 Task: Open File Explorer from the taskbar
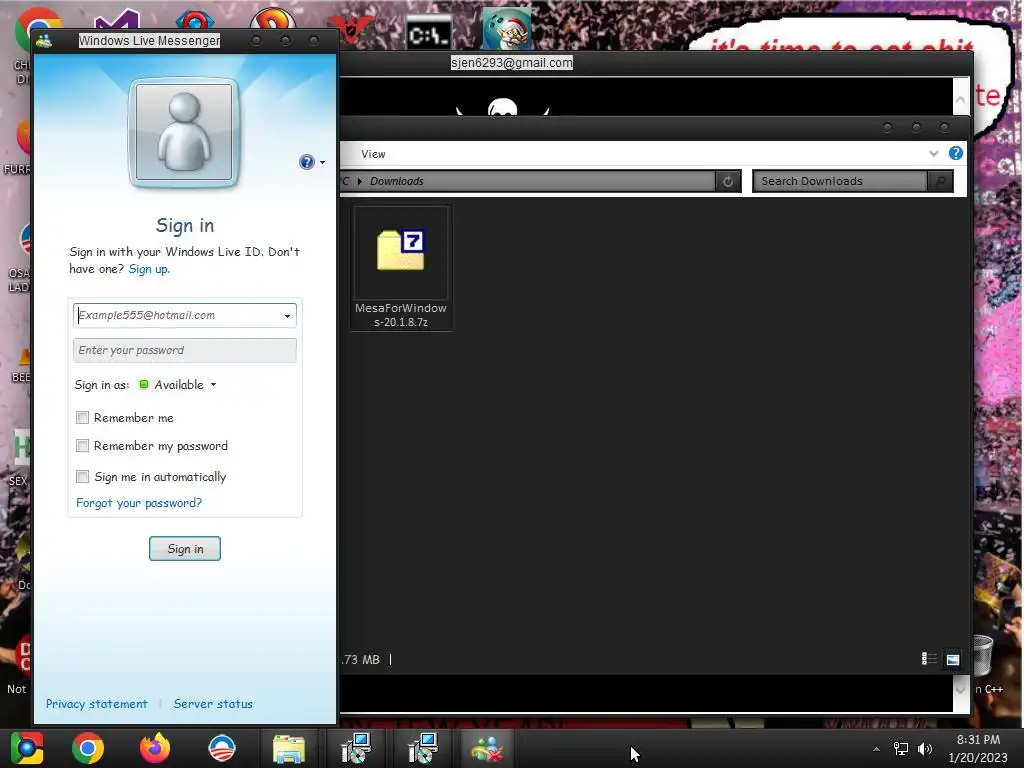click(x=289, y=749)
